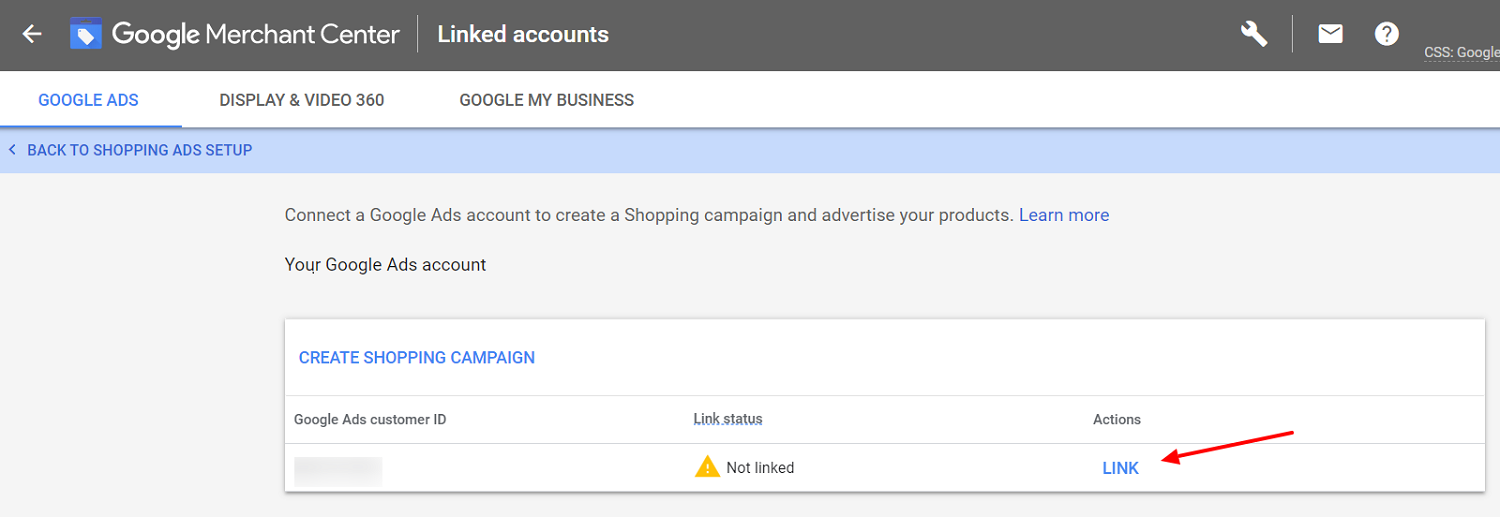Click the yellow warning icon beside Not linked
The image size is (1500, 517).
point(707,466)
